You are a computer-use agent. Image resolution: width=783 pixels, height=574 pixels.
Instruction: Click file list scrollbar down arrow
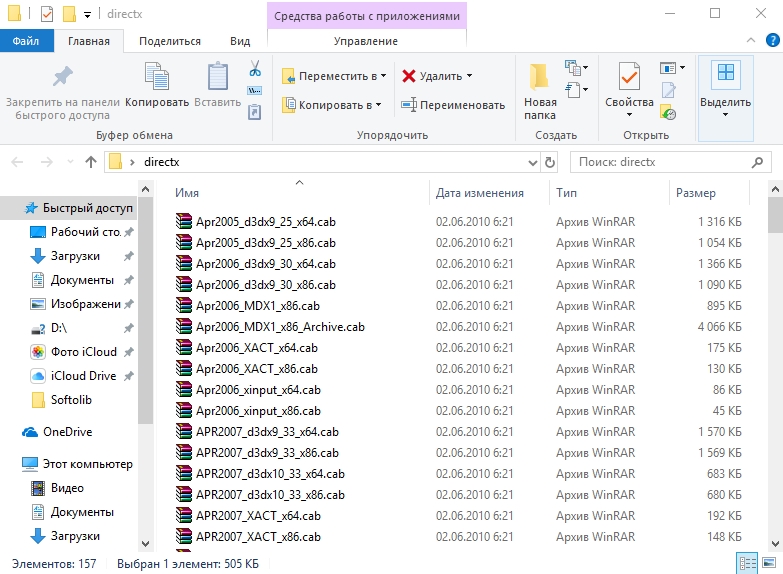pyautogui.click(x=775, y=544)
